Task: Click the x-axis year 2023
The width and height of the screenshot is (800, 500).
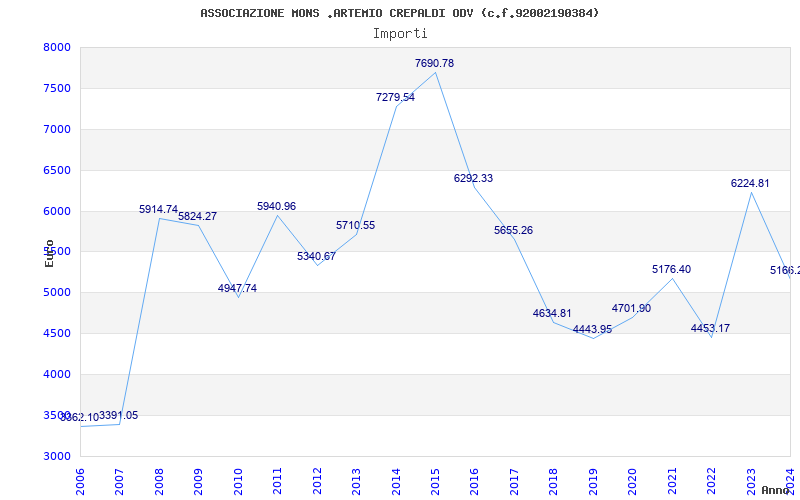Action: coord(751,482)
